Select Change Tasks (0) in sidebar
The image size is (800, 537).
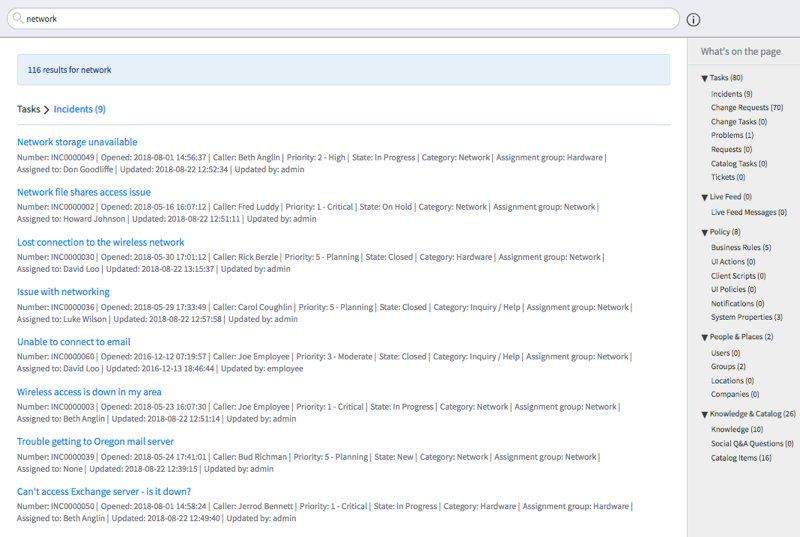click(739, 122)
